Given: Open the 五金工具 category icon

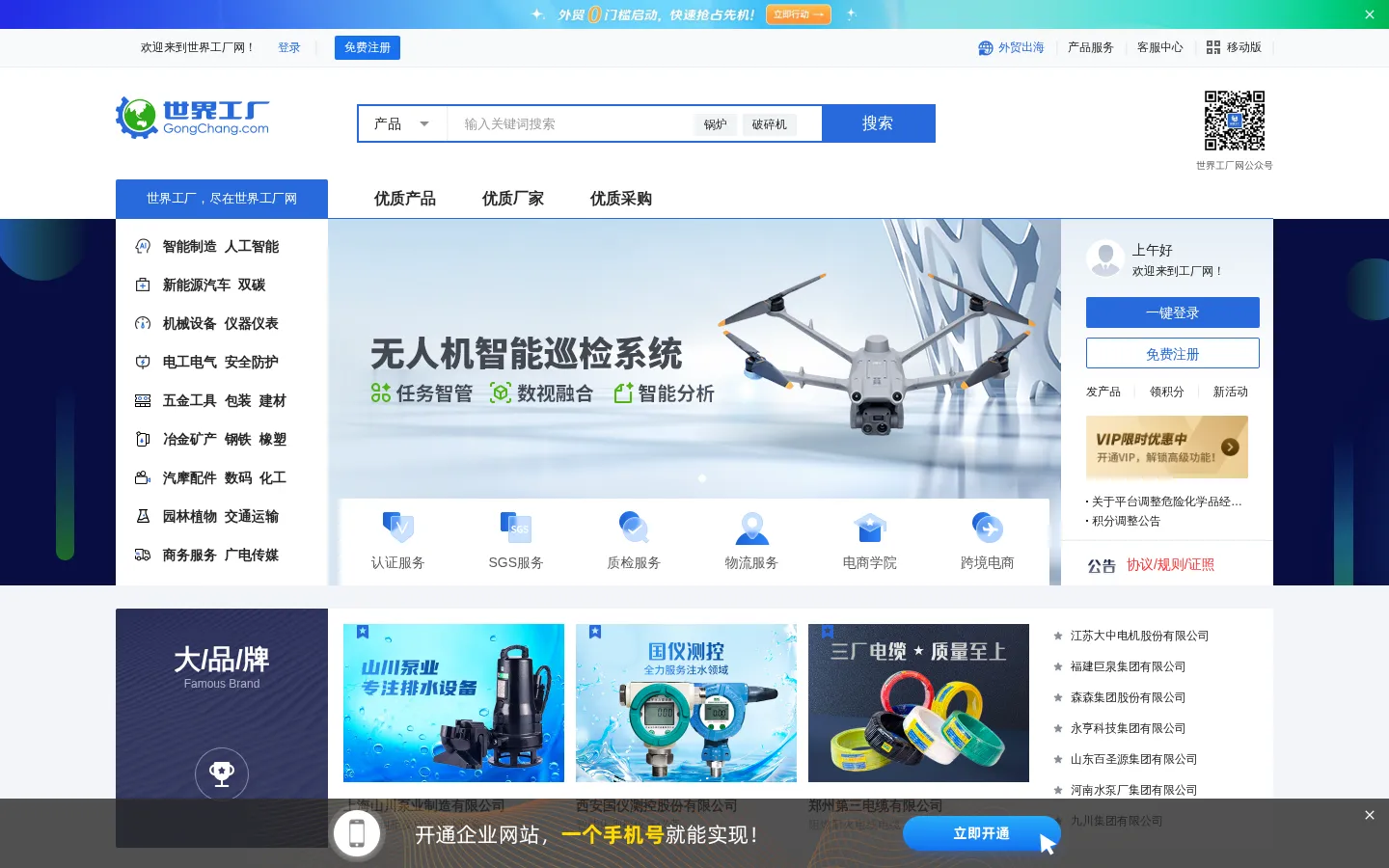Looking at the screenshot, I should [143, 400].
